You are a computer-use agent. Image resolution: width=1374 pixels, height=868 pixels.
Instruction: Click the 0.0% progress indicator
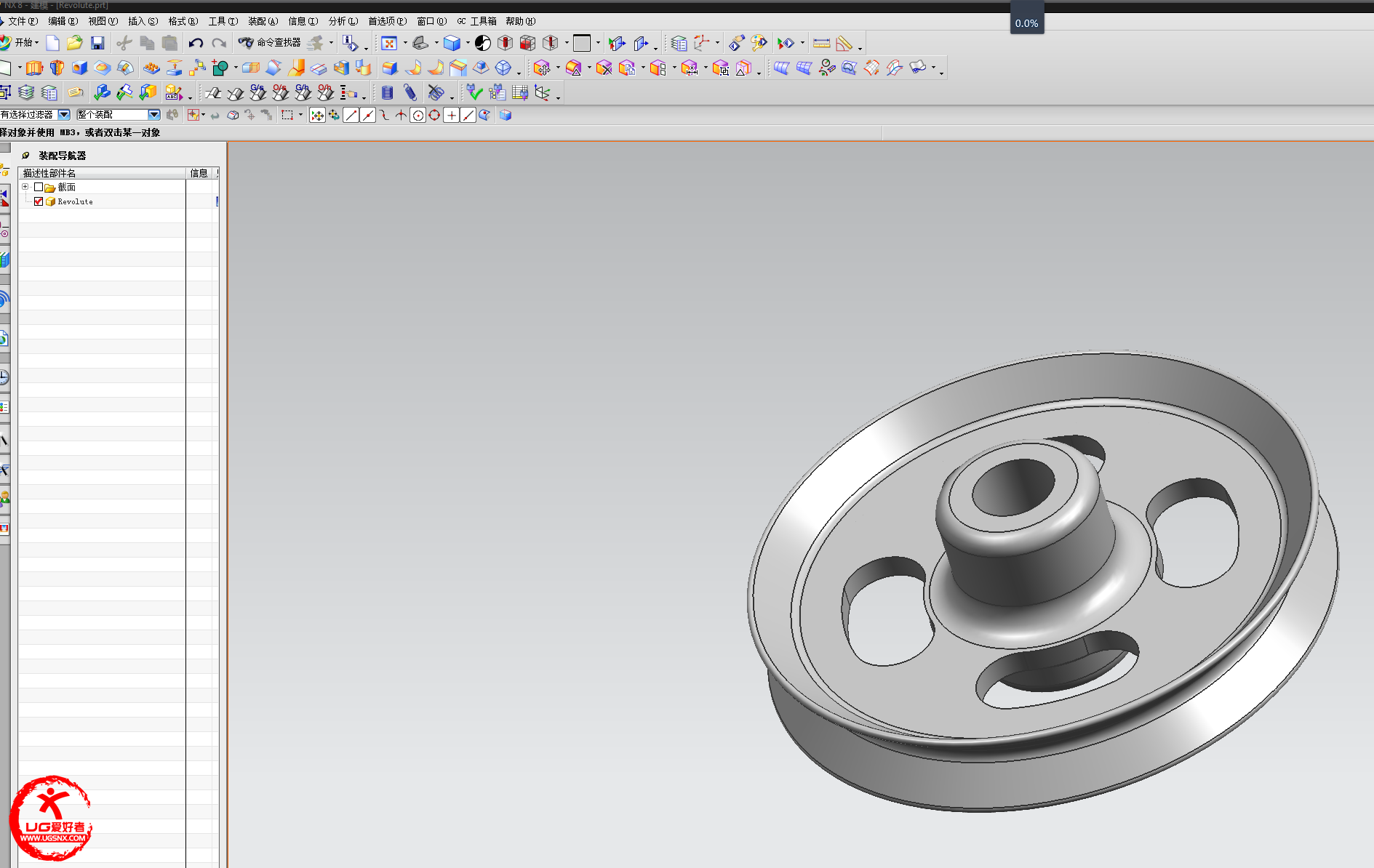[x=1026, y=23]
